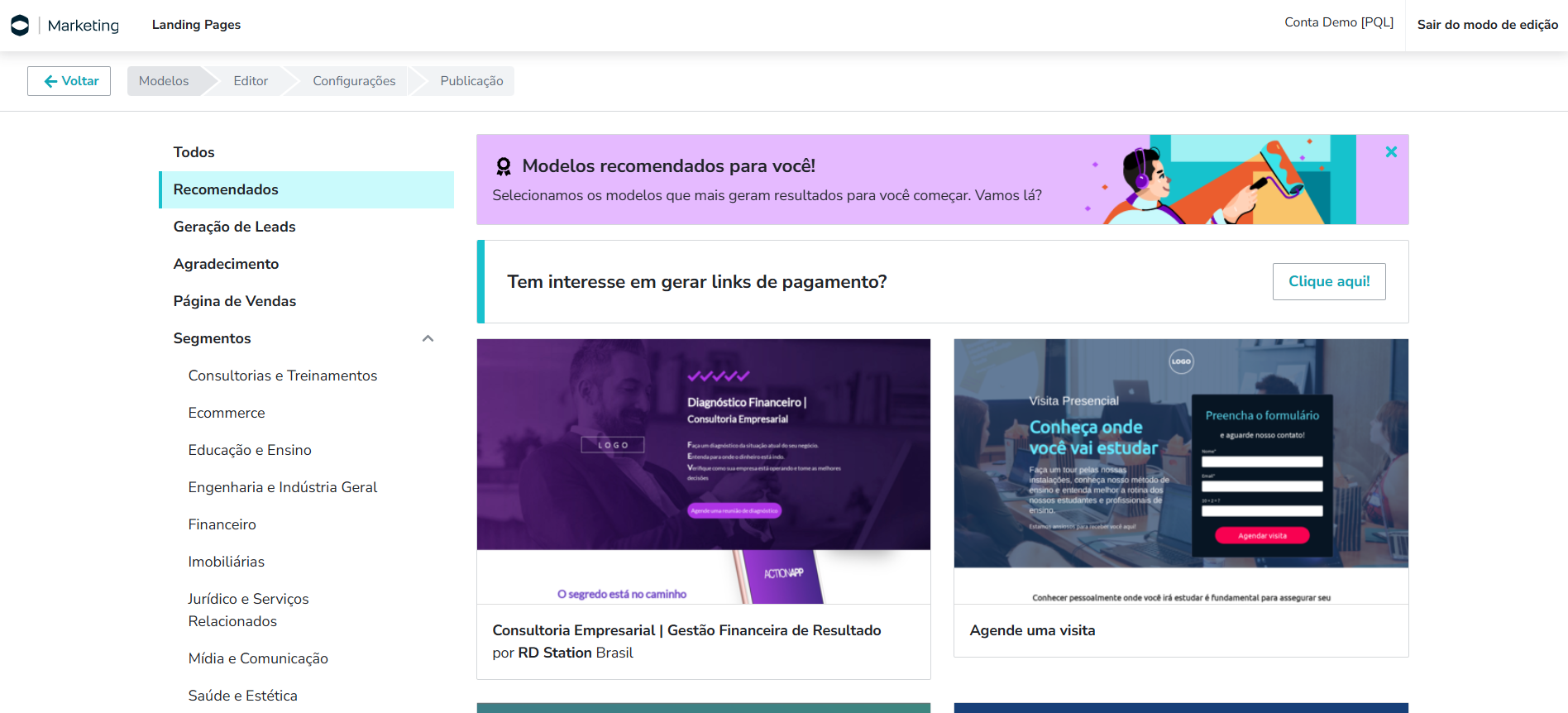1568x713 pixels.
Task: Choose Jurídico e Serviços Relacionados segment
Action: click(x=248, y=610)
